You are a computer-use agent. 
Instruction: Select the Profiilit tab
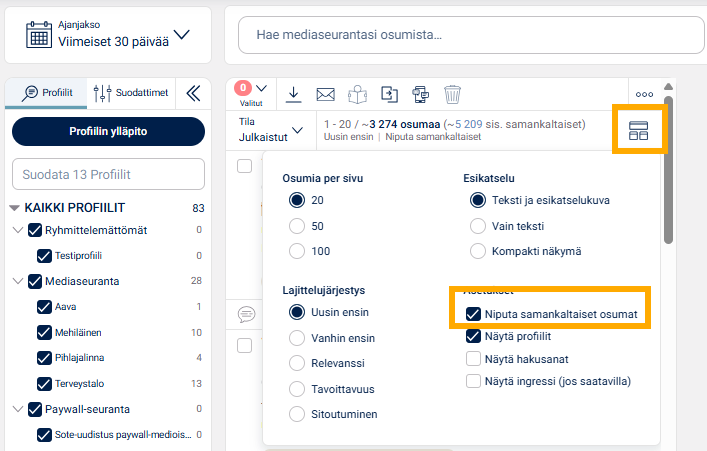click(46, 94)
